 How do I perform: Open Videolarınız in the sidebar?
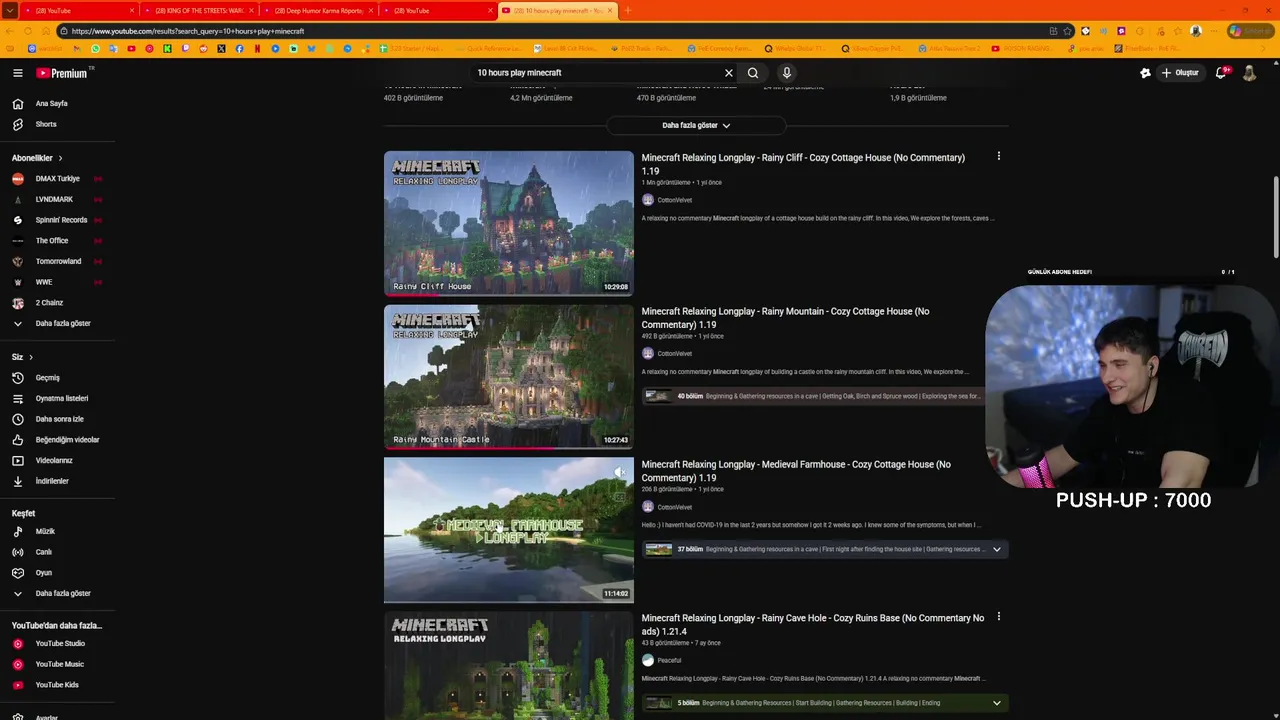(x=54, y=460)
